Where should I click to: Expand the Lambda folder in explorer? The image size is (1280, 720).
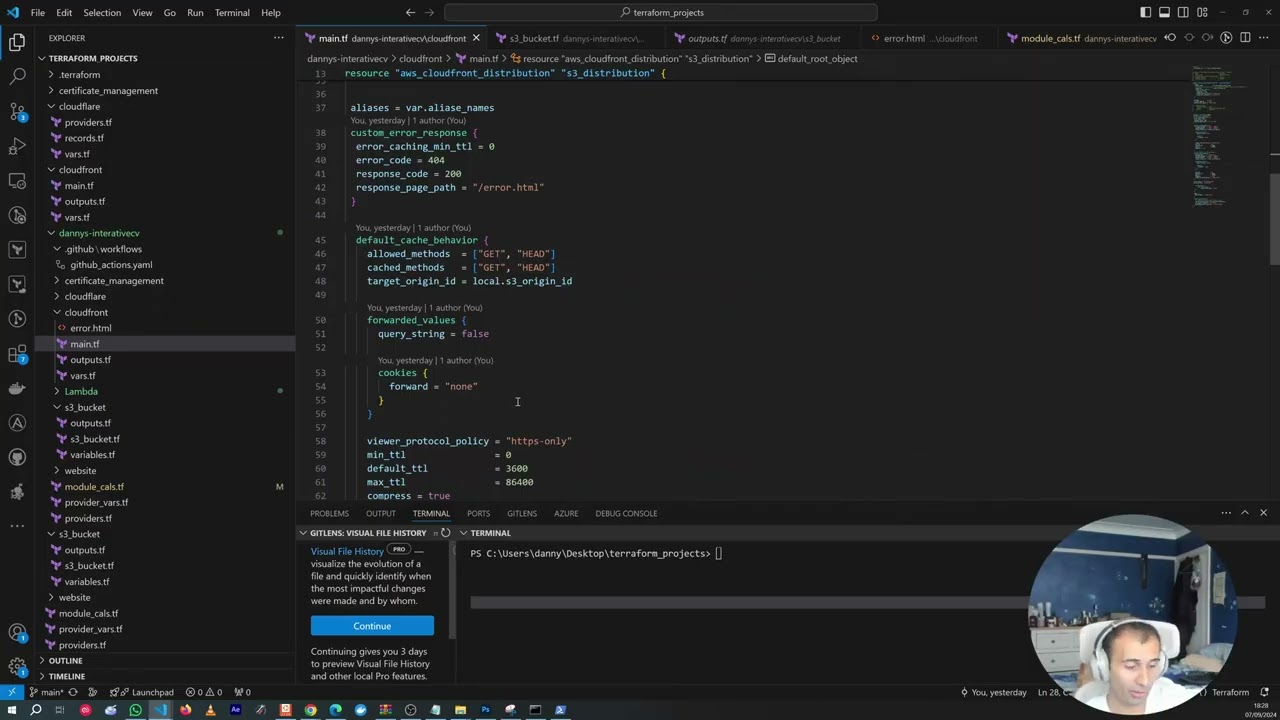80,391
